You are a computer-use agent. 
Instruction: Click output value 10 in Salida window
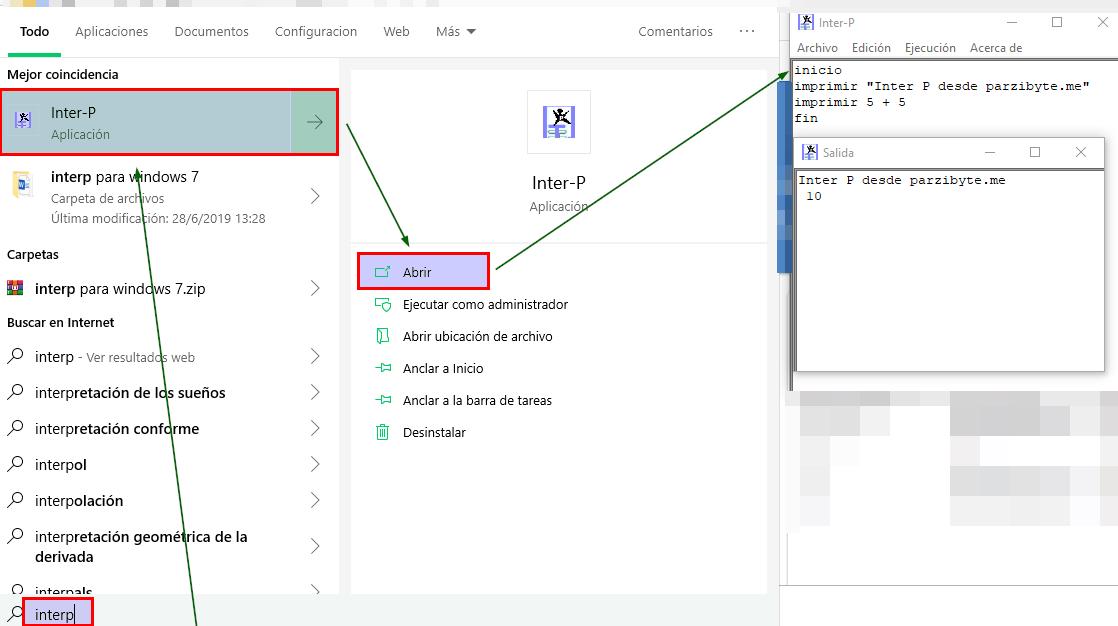tap(814, 196)
